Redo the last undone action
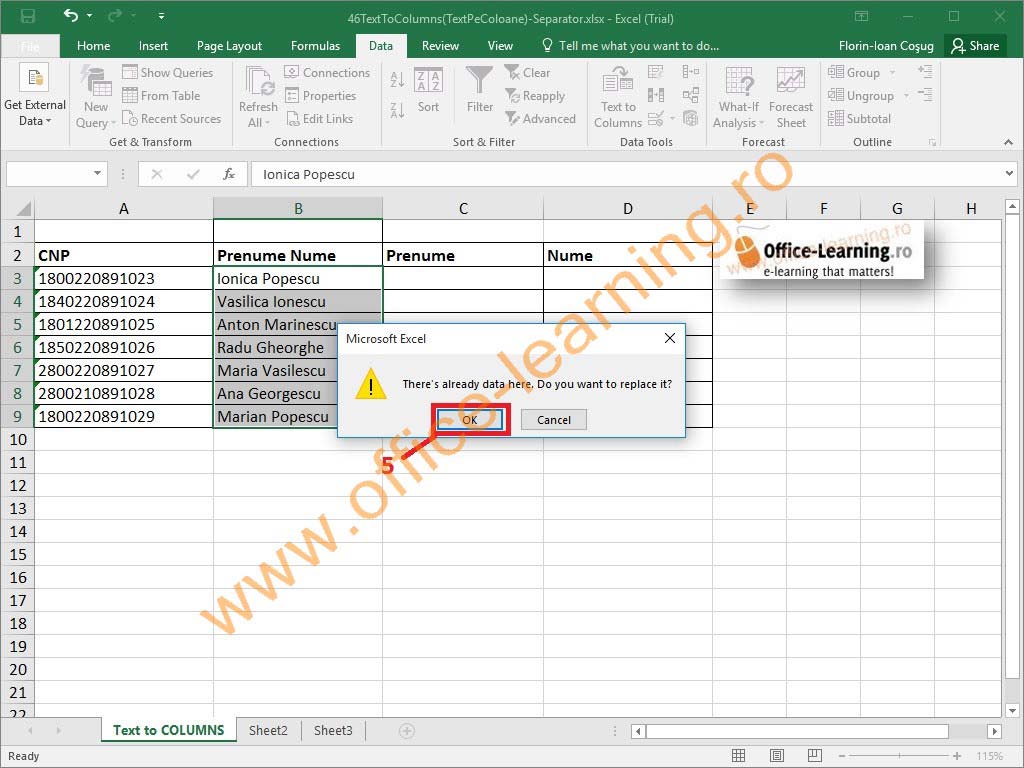This screenshot has height=768, width=1024. click(x=115, y=16)
